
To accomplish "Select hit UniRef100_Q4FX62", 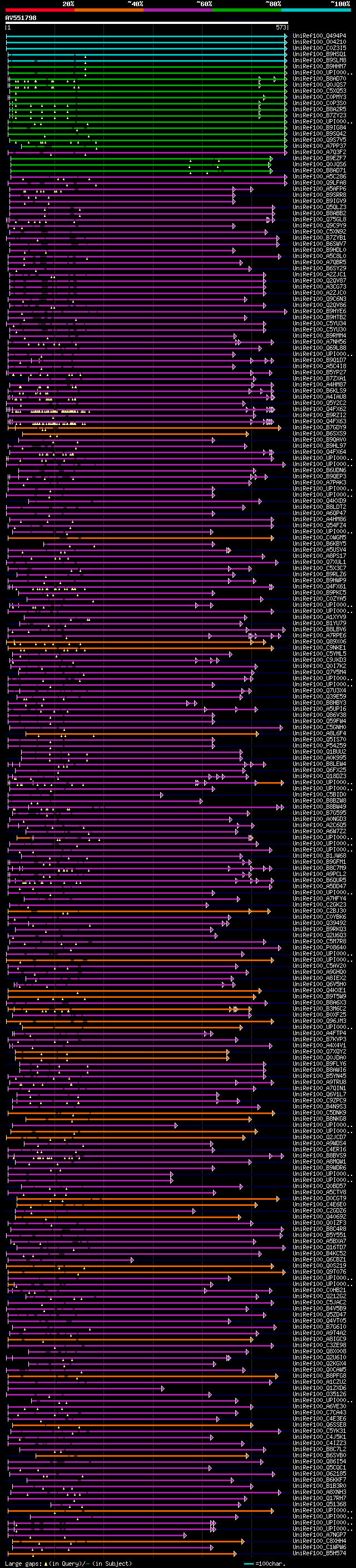I will (319, 409).
